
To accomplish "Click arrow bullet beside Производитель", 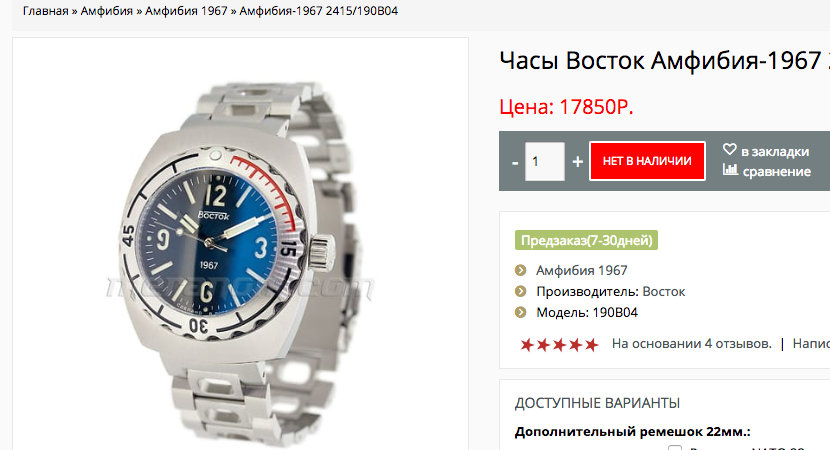I will coord(520,292).
